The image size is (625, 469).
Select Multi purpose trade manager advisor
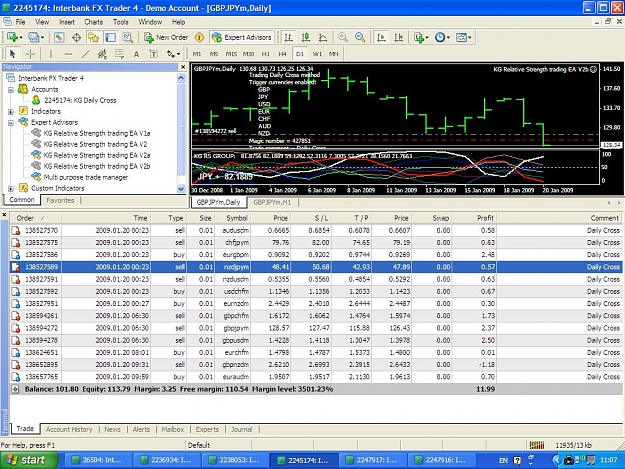point(86,177)
